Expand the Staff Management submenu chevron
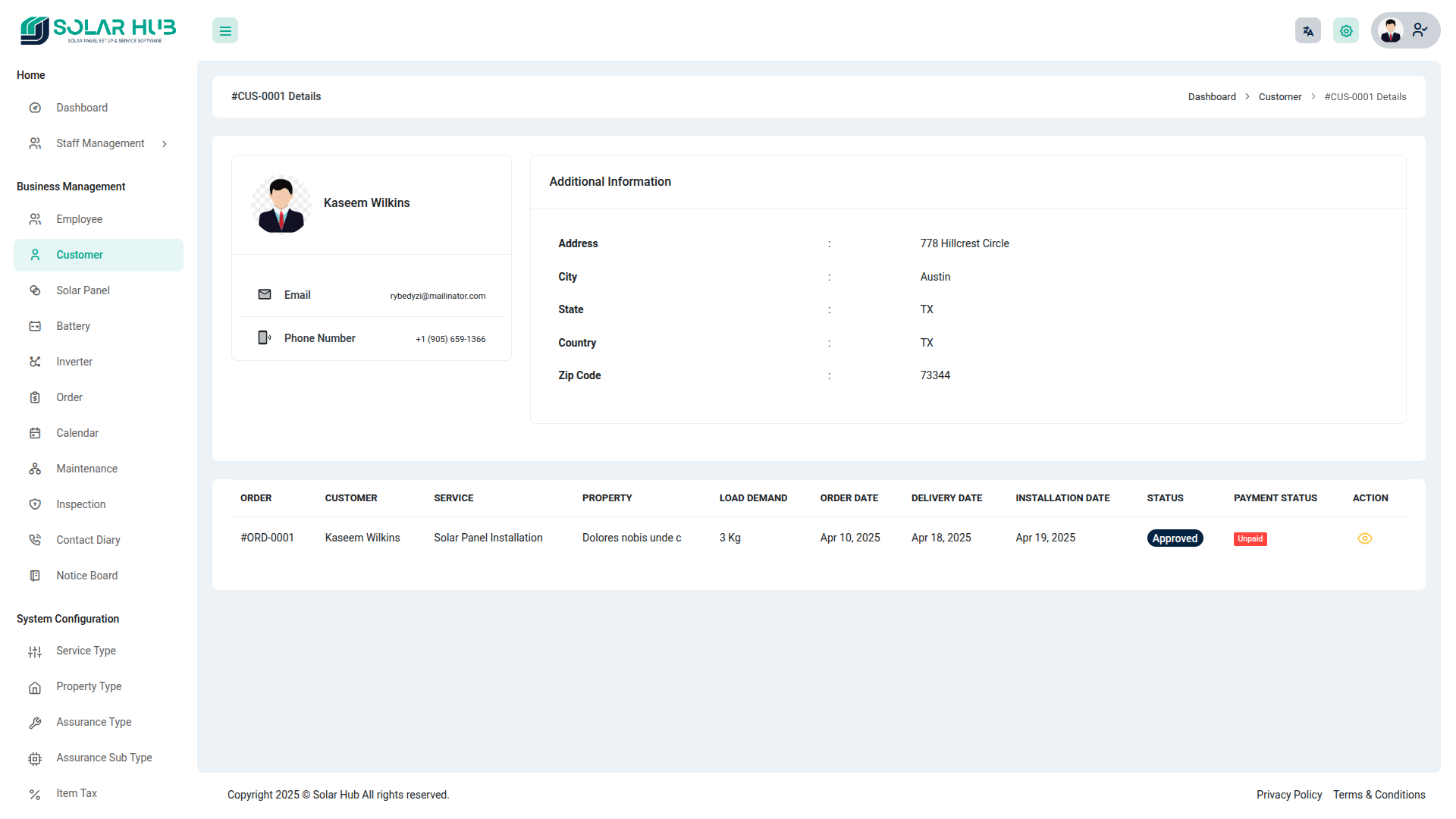This screenshot has height=819, width=1456. tap(165, 144)
